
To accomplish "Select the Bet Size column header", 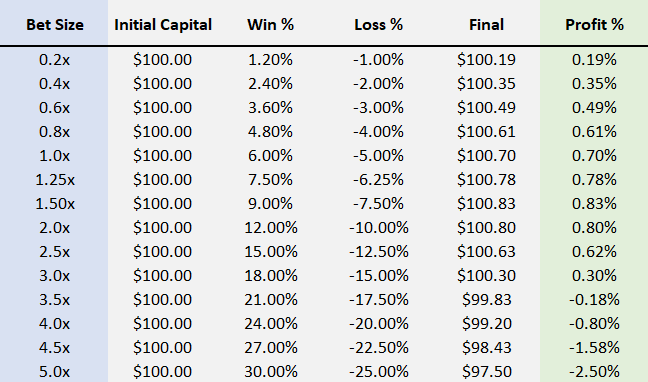I will point(55,25).
